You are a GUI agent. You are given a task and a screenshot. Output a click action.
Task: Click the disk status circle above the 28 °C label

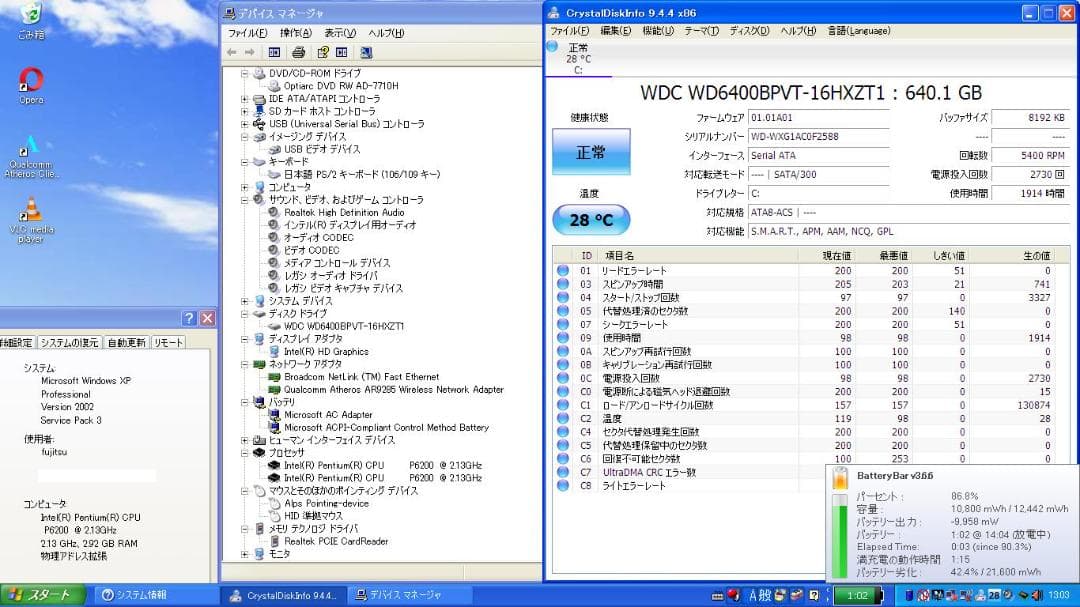[552, 46]
